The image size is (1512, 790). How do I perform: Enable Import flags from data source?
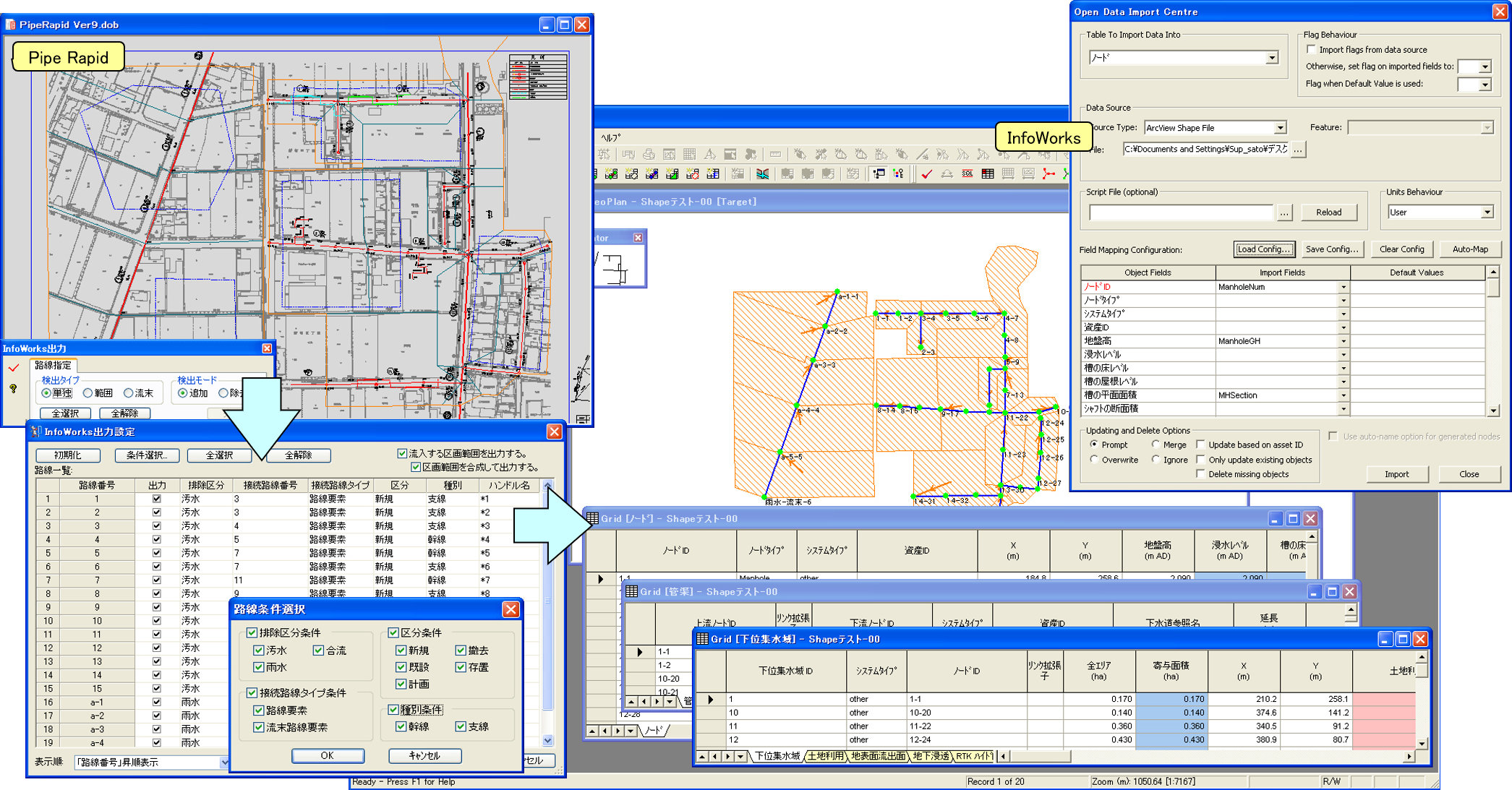tap(1311, 50)
